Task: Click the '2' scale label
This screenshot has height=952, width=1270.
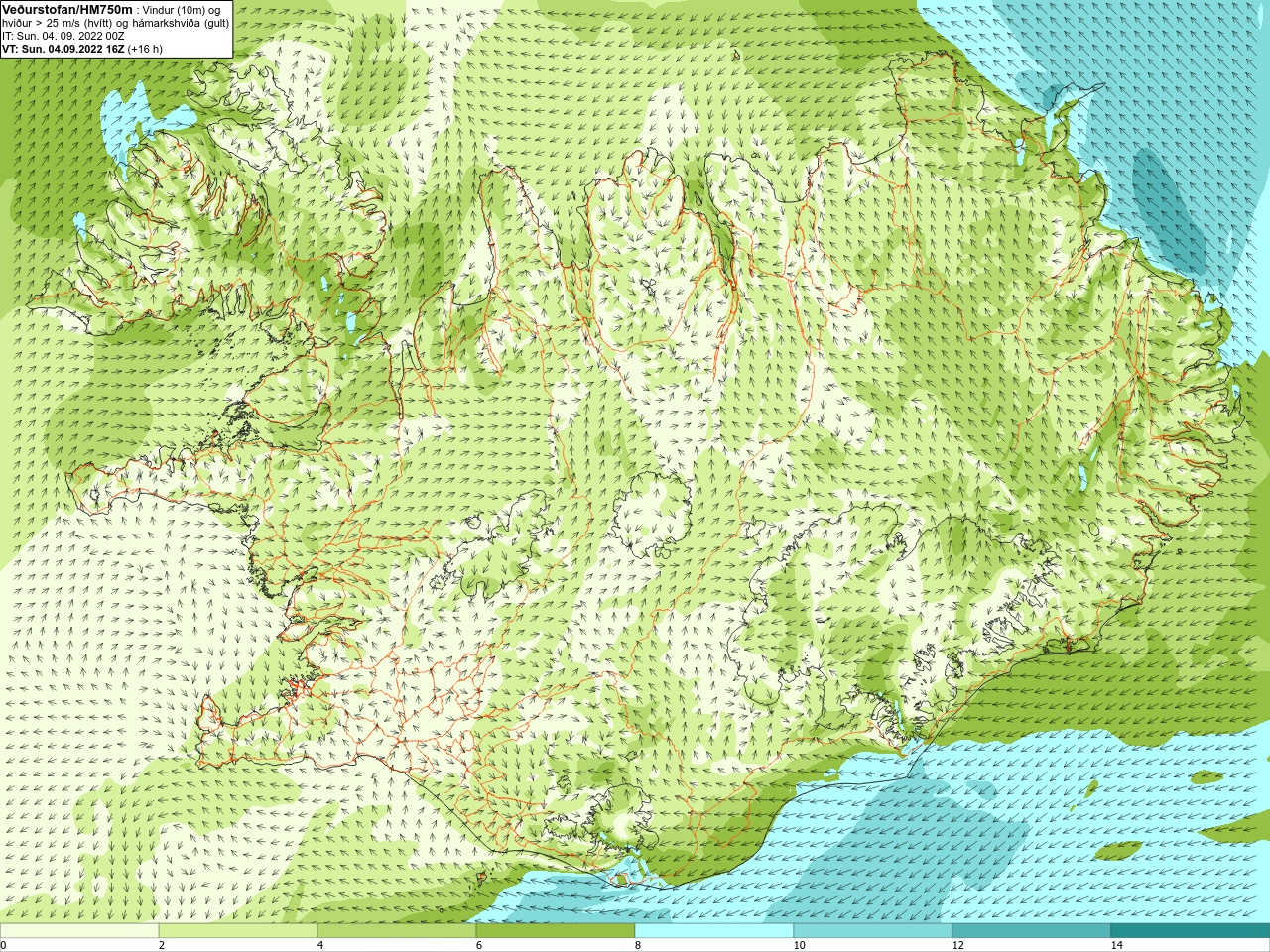Action: 162,945
